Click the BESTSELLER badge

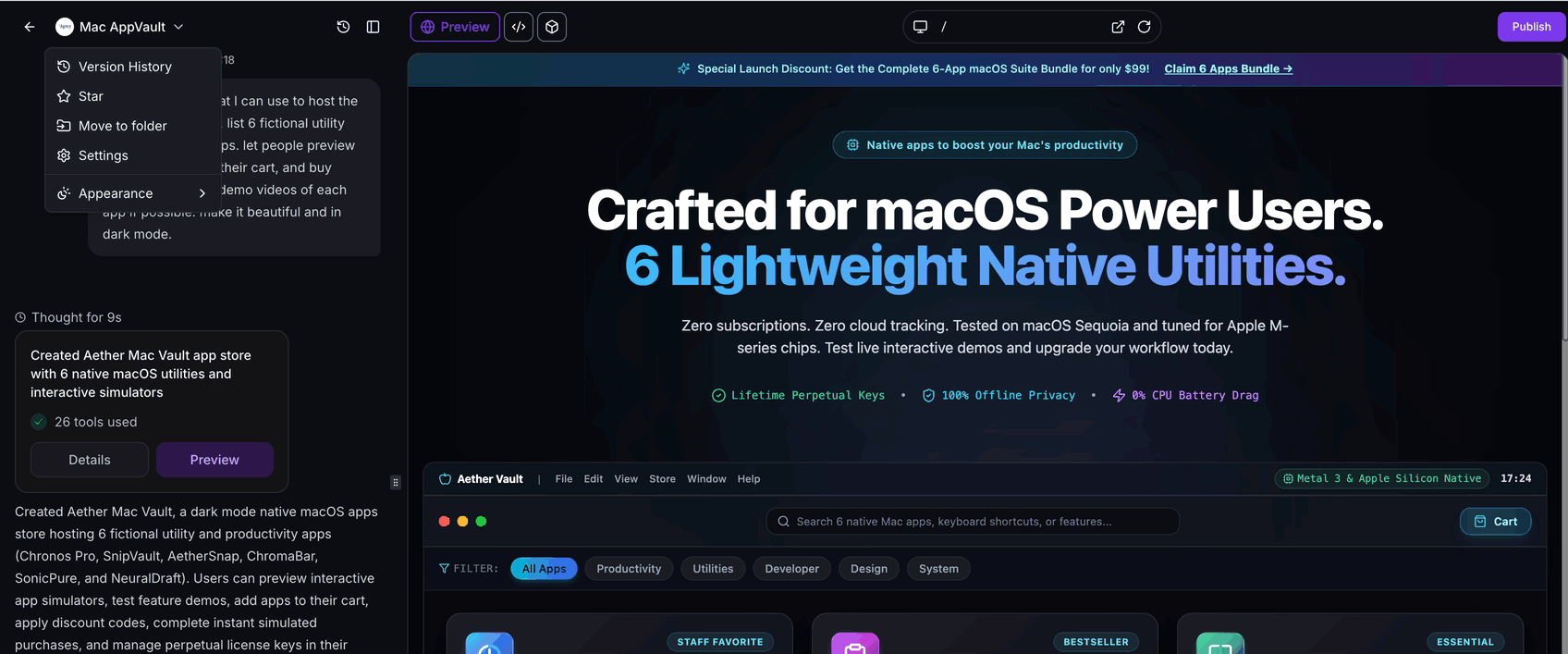(1096, 642)
